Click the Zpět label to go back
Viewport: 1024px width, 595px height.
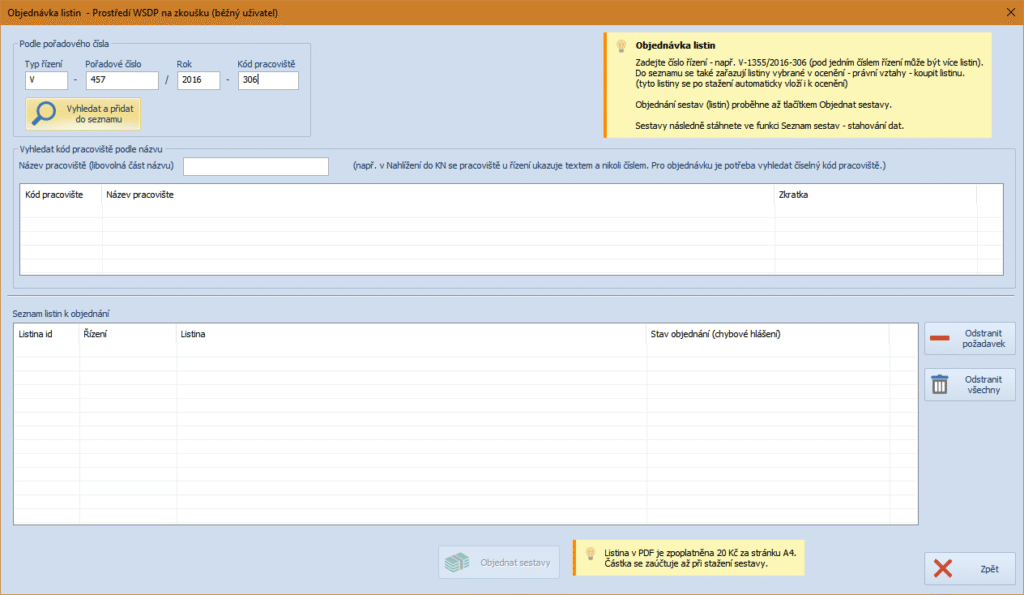point(989,569)
